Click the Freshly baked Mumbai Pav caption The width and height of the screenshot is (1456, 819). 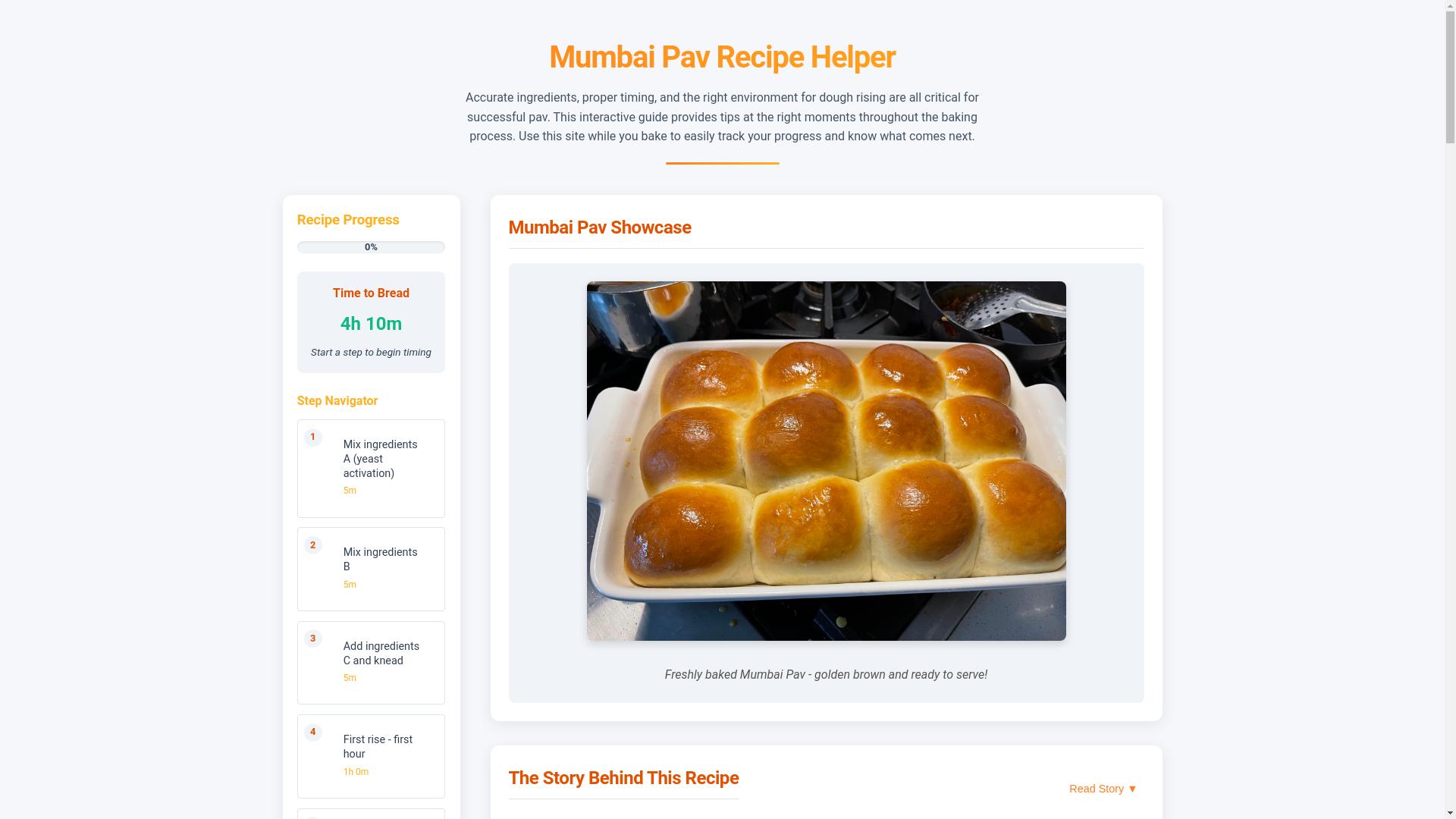[x=826, y=675]
